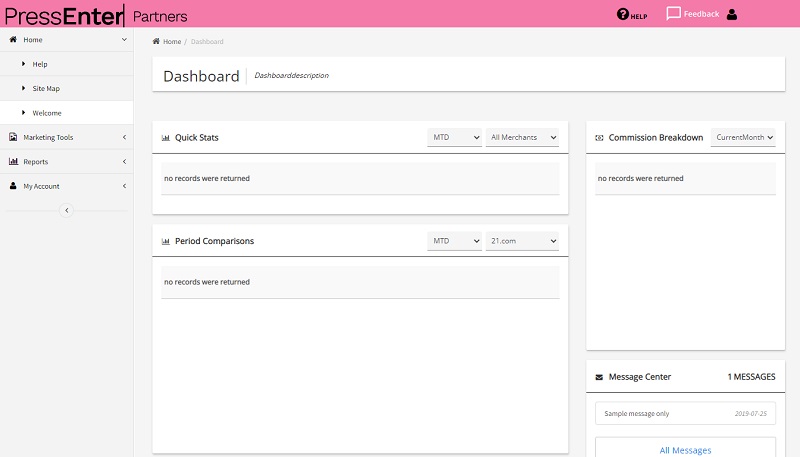The image size is (800, 457).
Task: Click the Commission Breakdown money icon
Action: pos(599,138)
